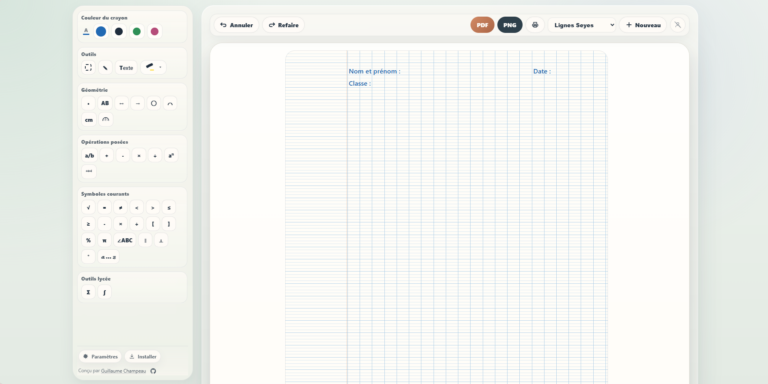This screenshot has width=768, height=384.
Task: Print the sheet with the printer icon
Action: click(535, 25)
